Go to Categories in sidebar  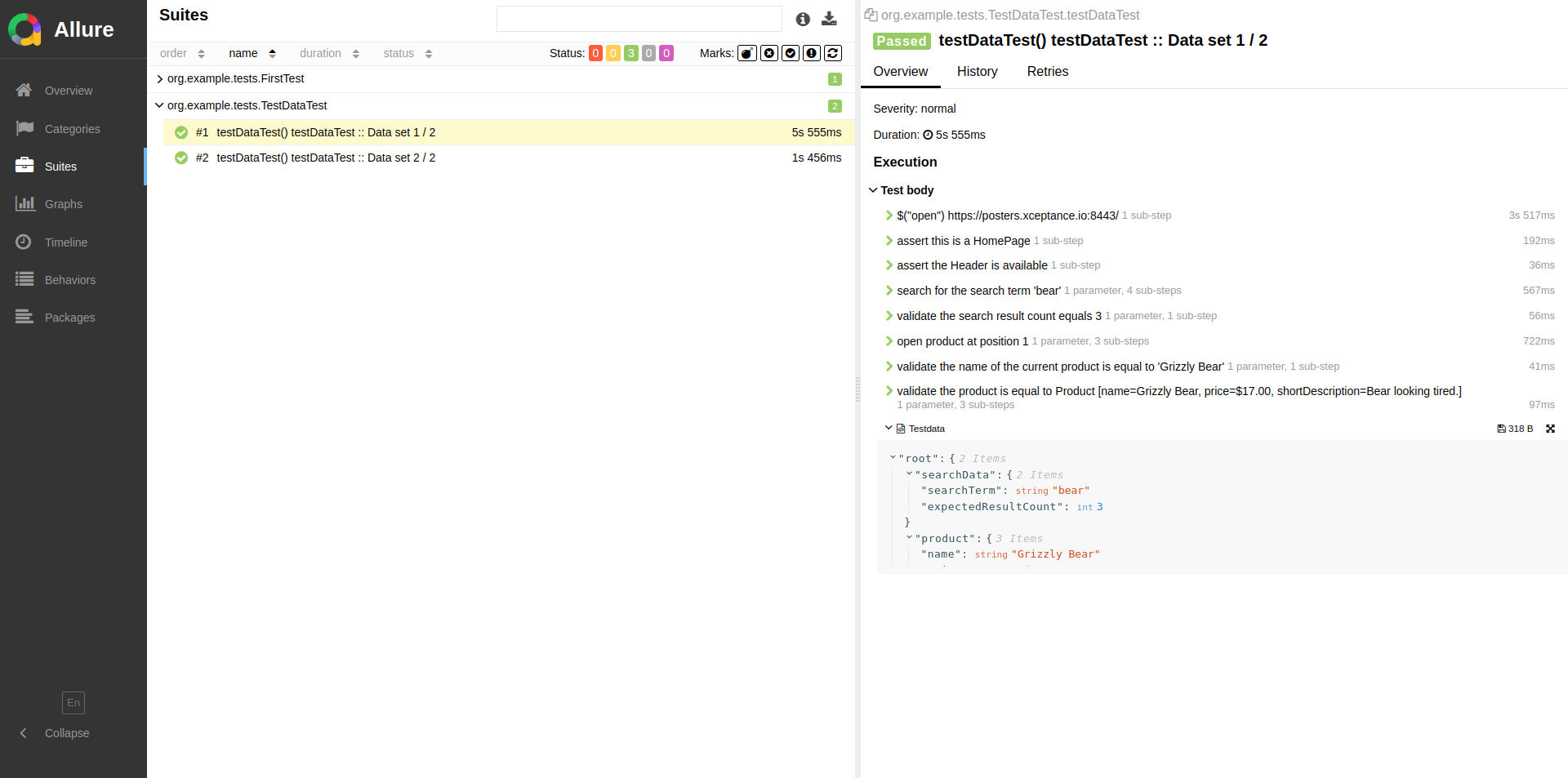tap(72, 129)
